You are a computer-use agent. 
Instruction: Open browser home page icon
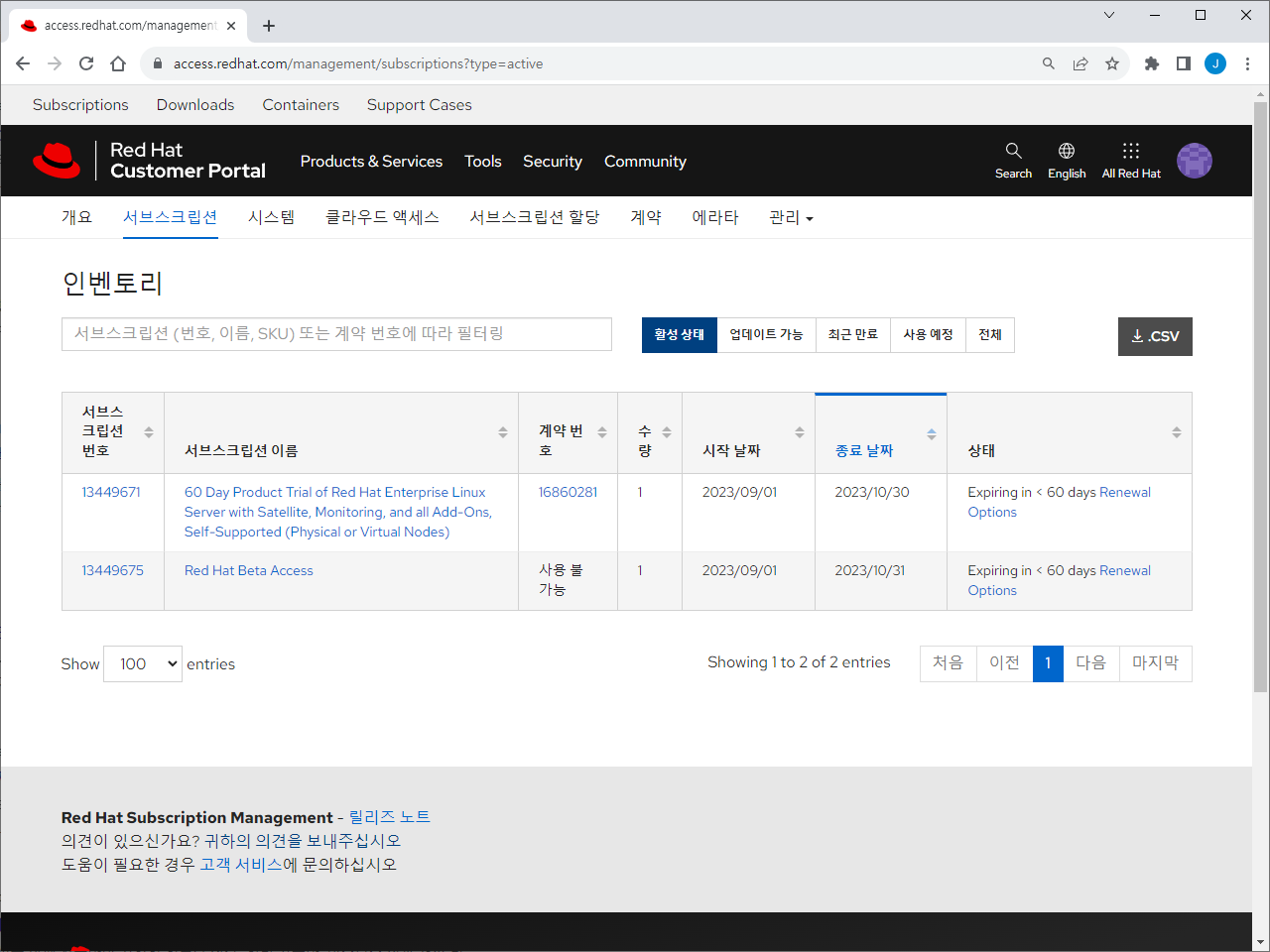tap(118, 63)
